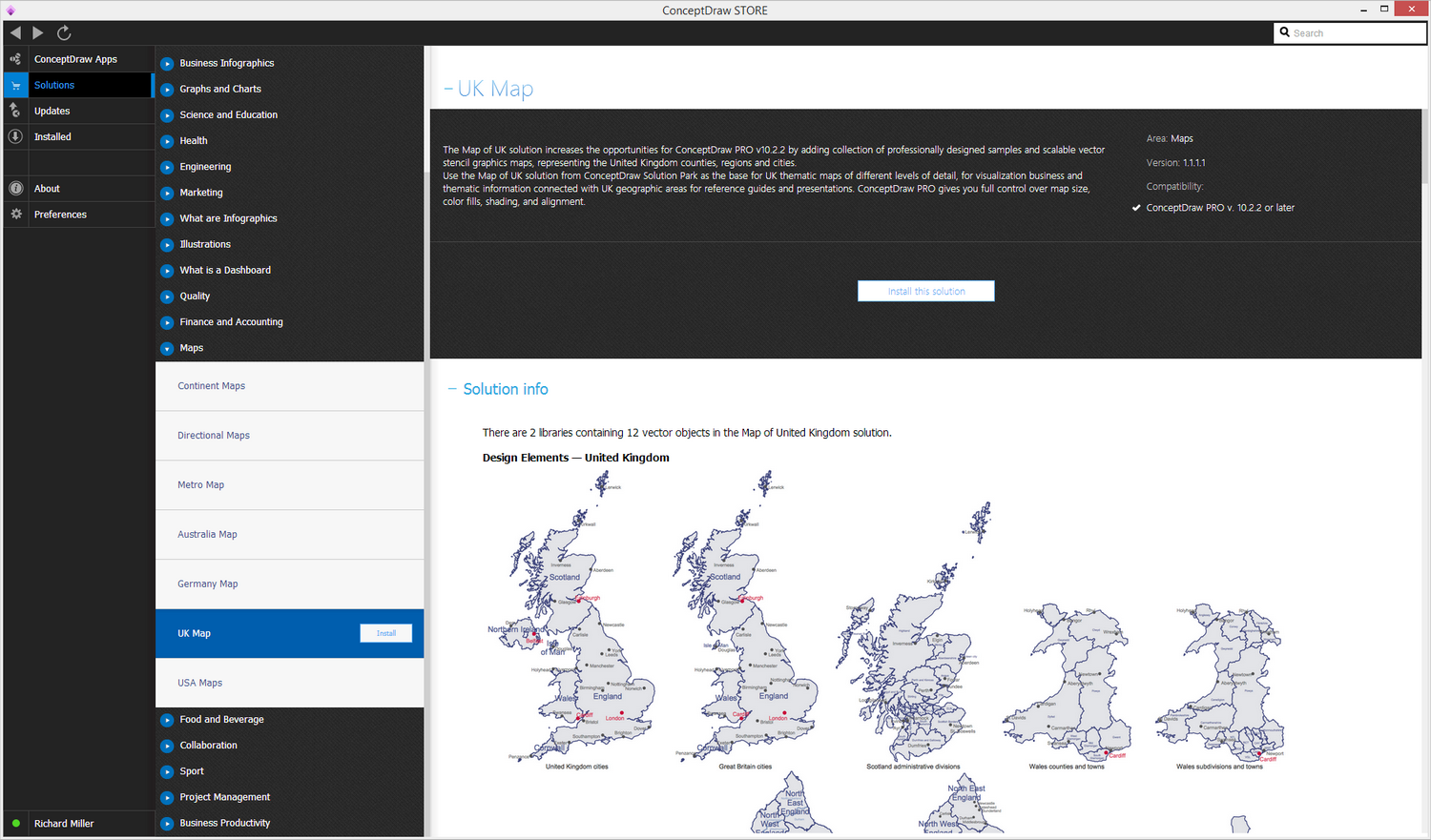
Task: Expand the Marketing category
Action: [x=167, y=193]
